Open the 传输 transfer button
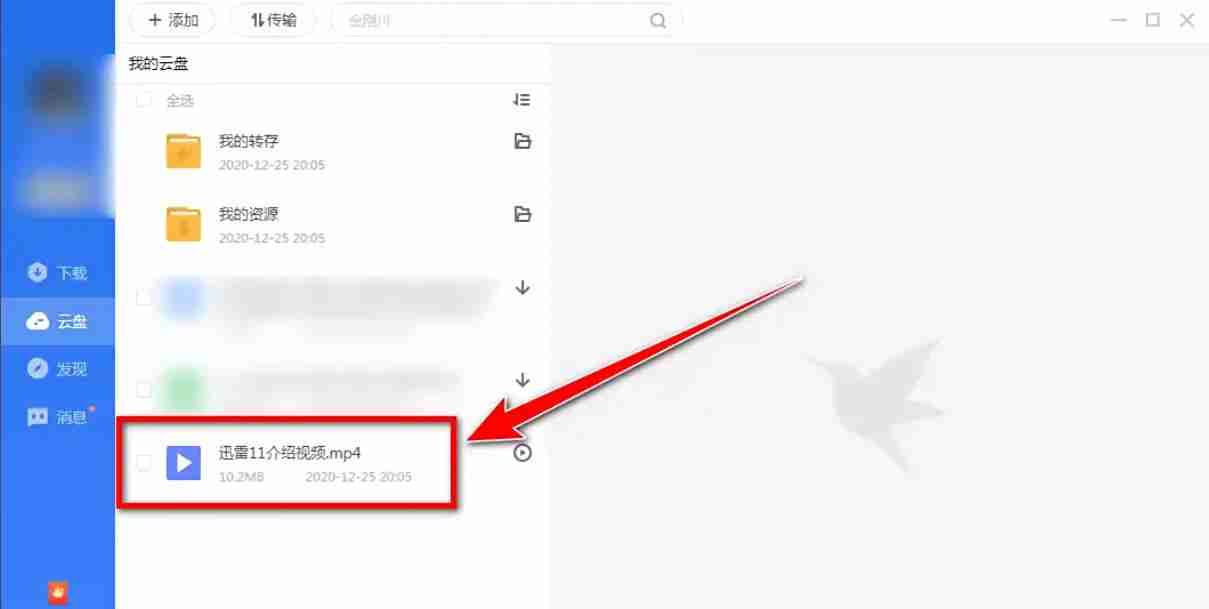This screenshot has width=1209, height=609. pos(273,20)
